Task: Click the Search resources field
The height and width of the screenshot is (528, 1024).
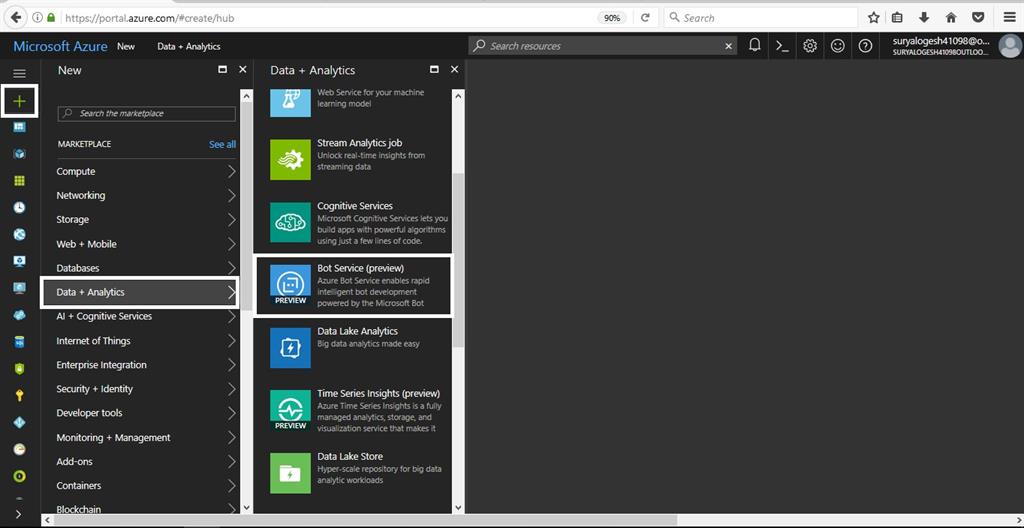Action: pos(603,46)
